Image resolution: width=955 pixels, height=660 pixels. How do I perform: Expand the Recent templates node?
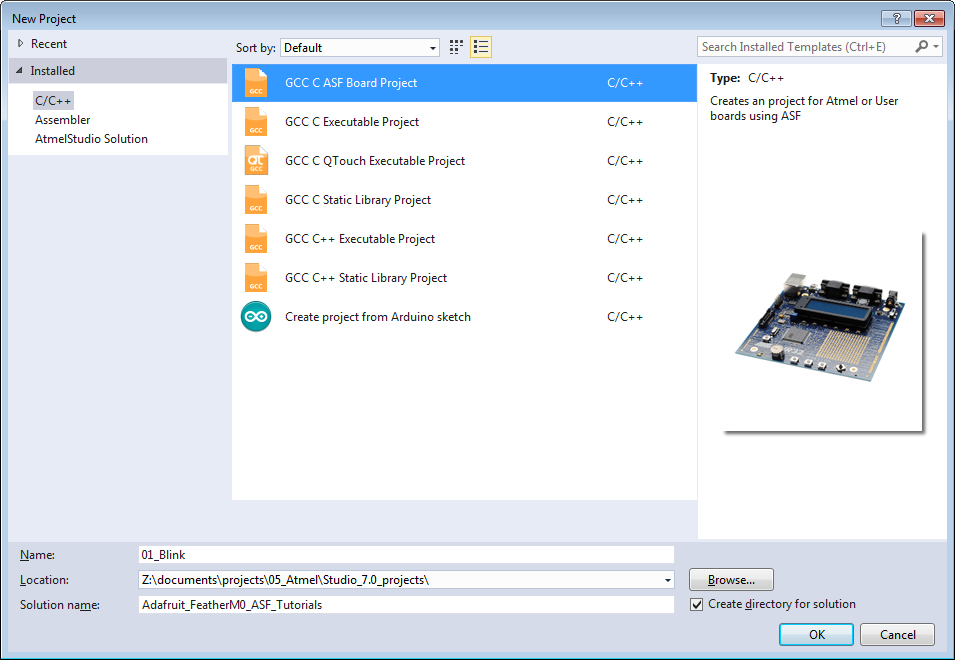click(21, 44)
